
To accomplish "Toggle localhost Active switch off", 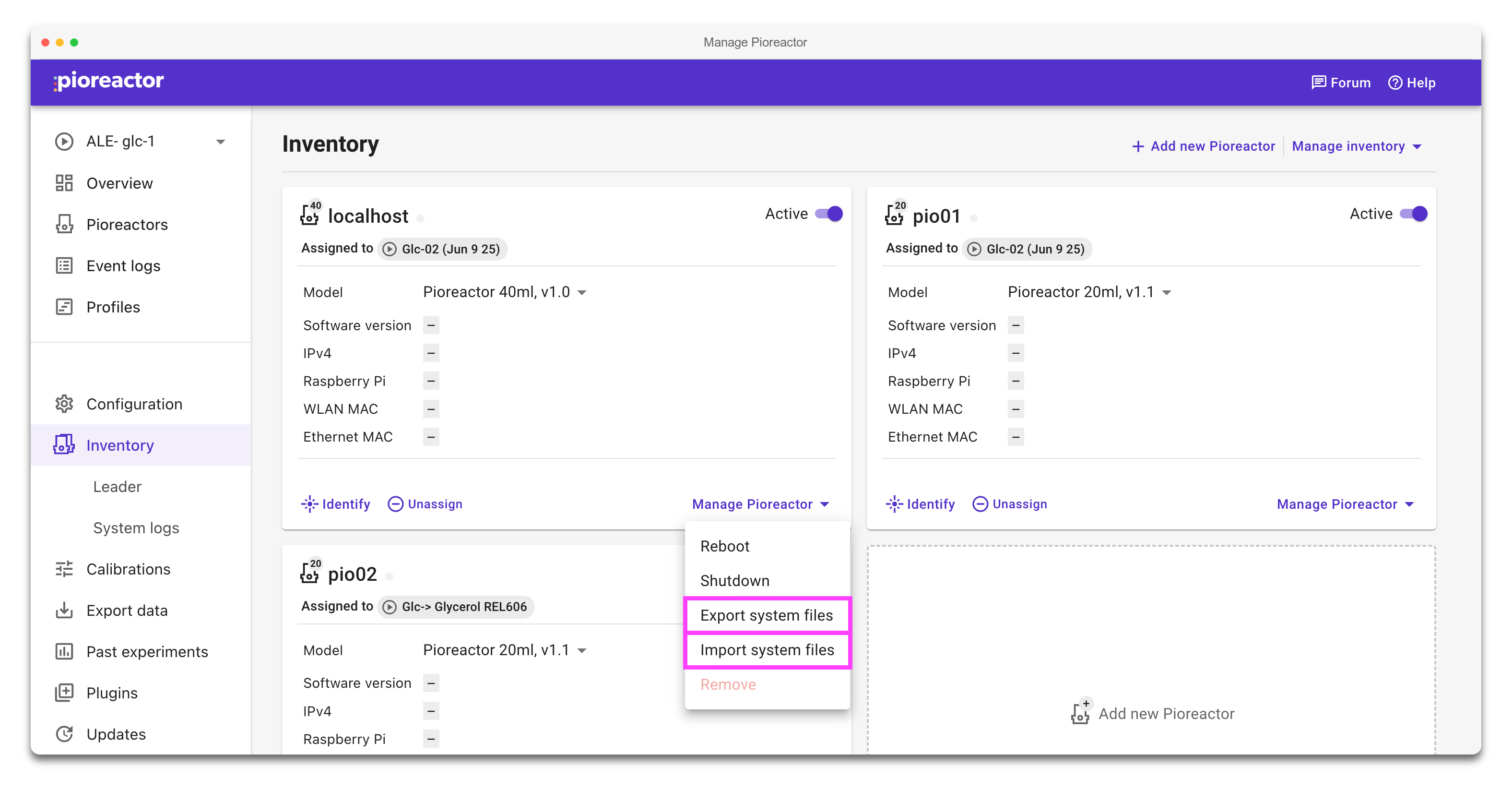I will point(829,214).
